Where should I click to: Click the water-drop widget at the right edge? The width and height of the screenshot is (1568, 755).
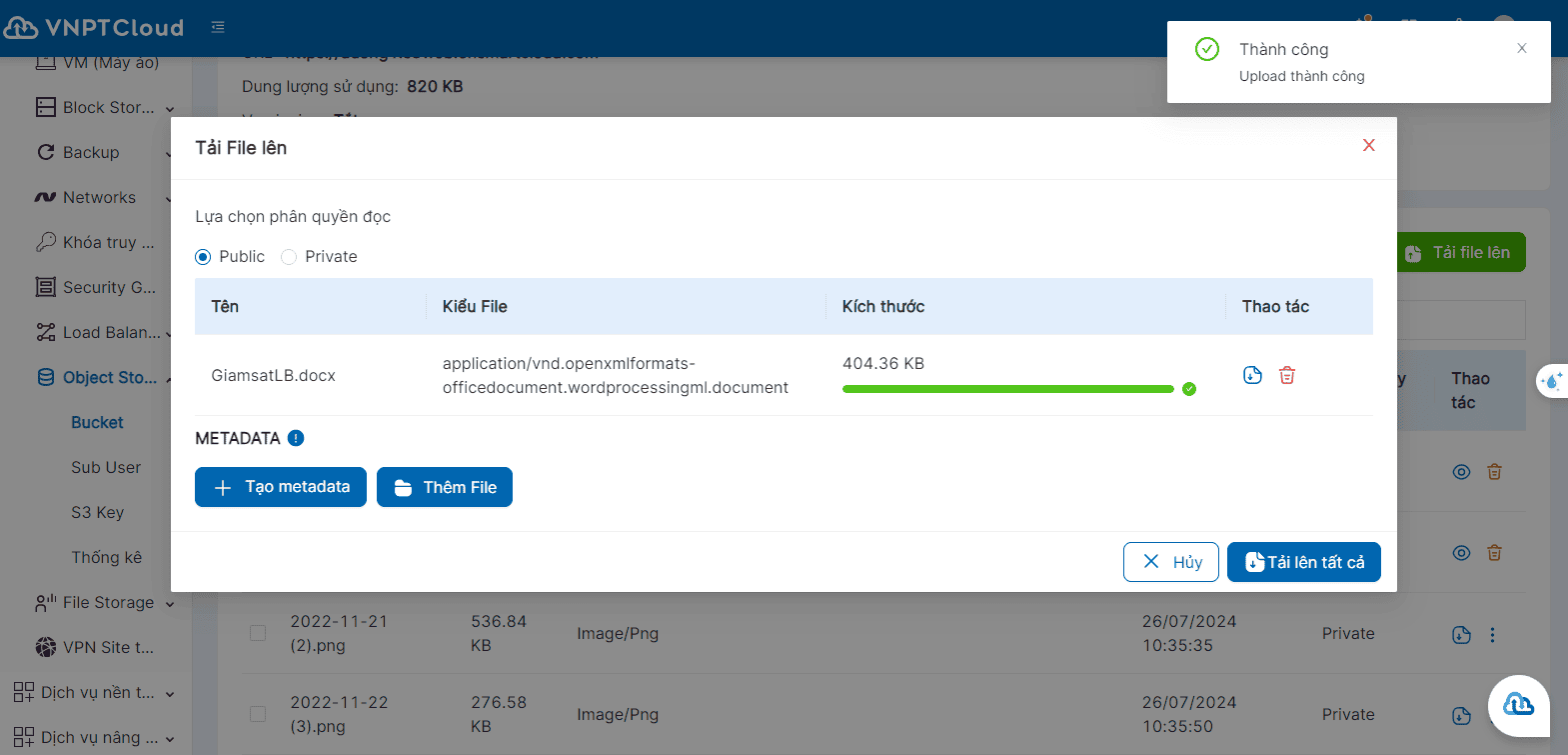point(1553,380)
